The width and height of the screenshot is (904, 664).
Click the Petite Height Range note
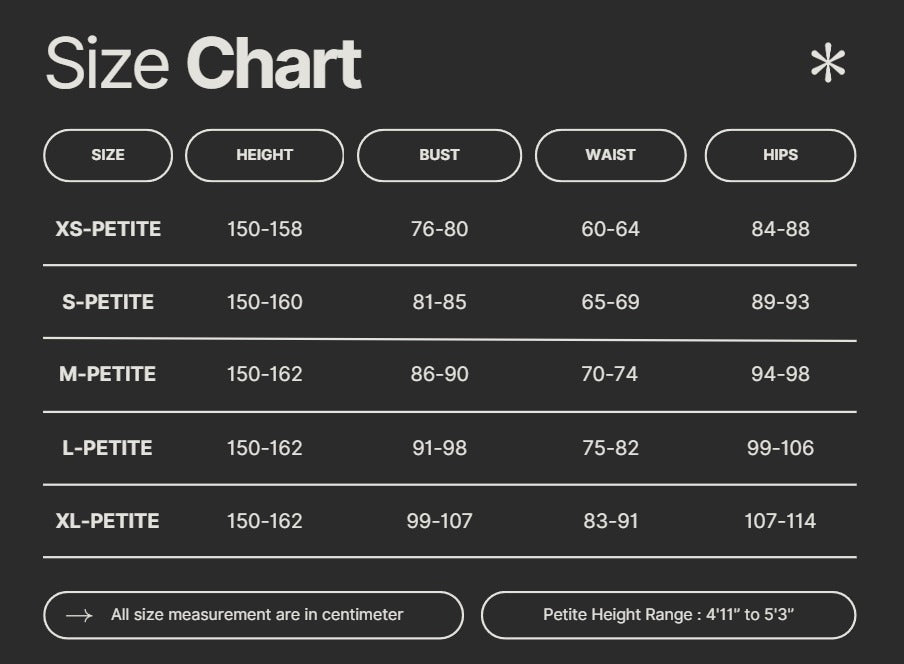coord(668,615)
